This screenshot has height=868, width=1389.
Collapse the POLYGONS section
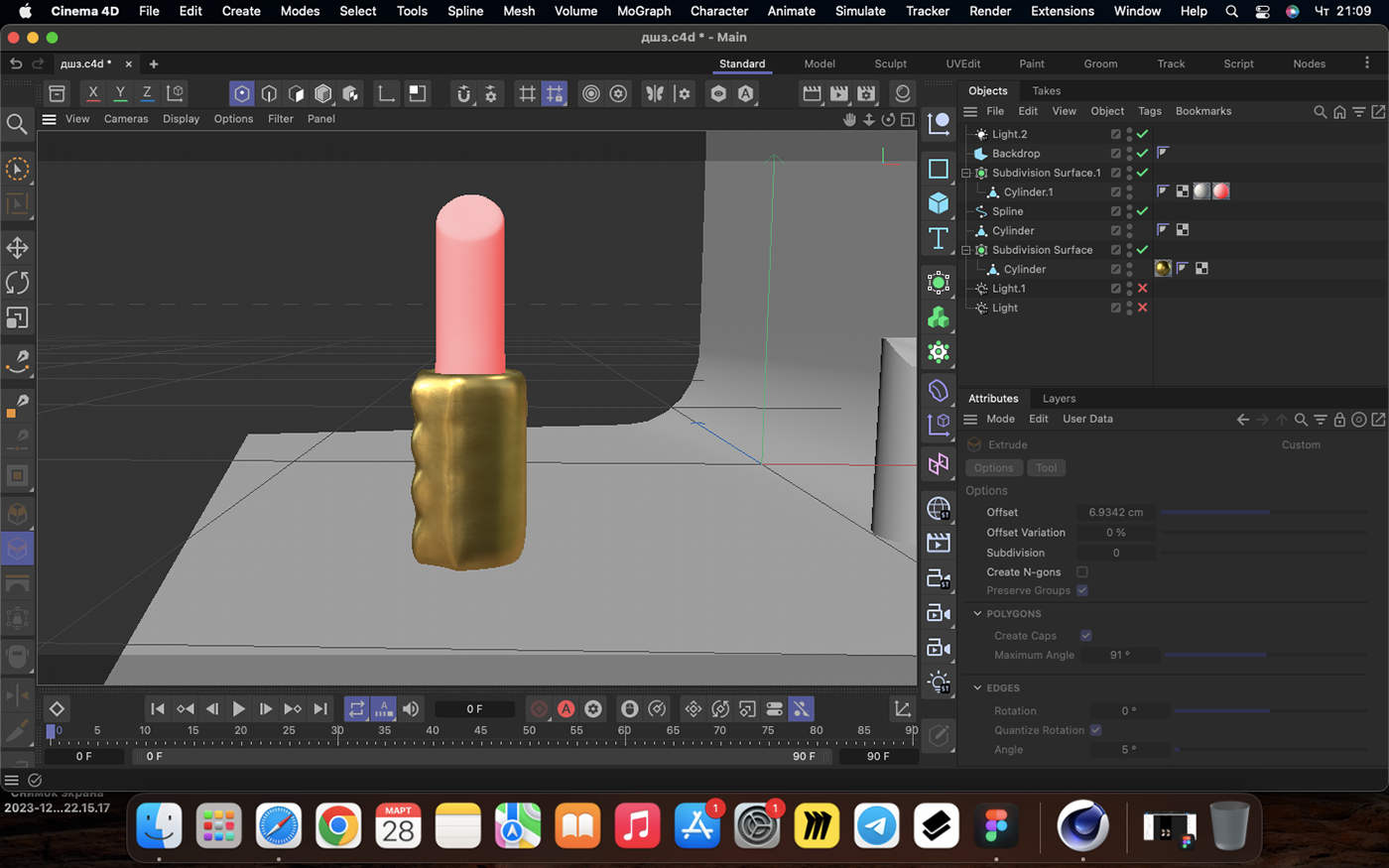point(977,614)
